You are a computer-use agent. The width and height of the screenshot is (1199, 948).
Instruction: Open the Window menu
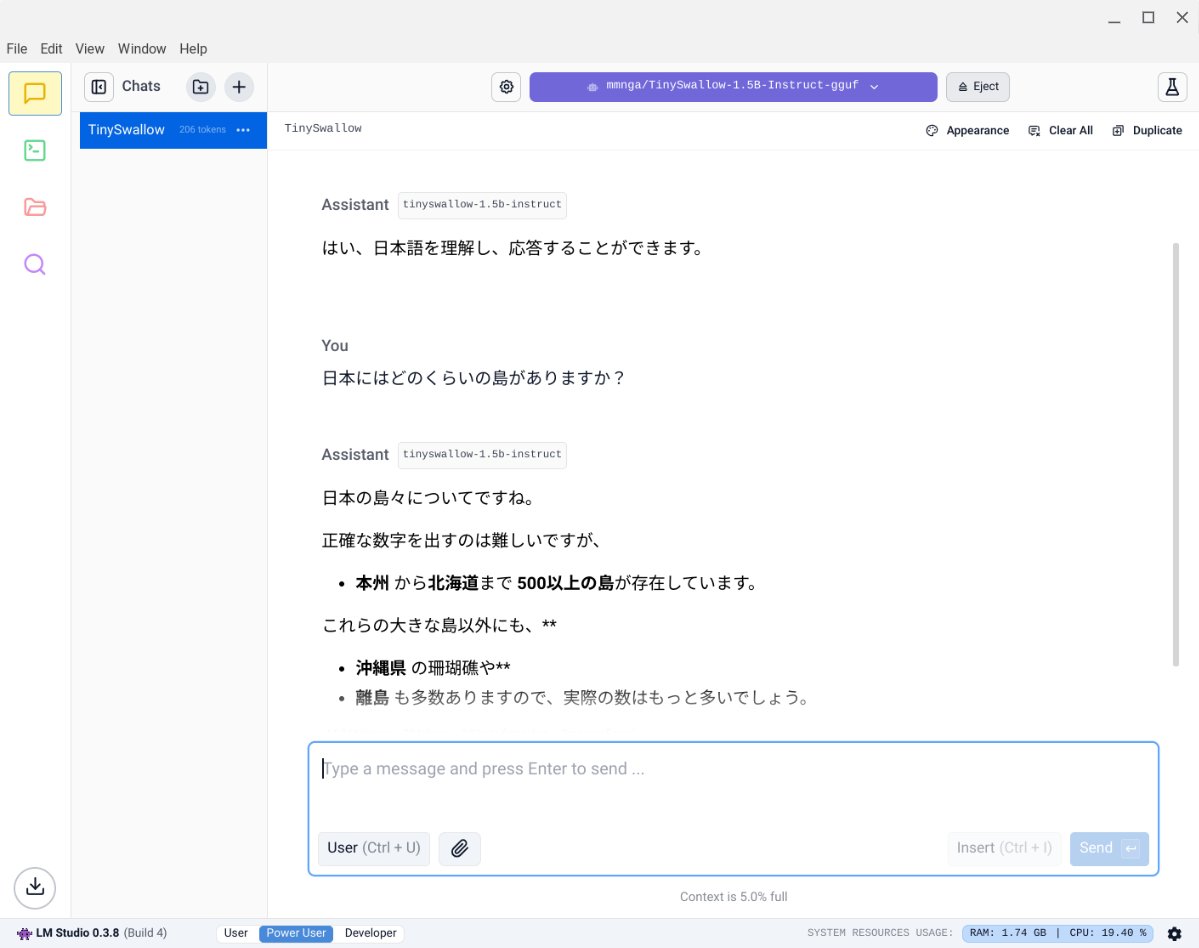pos(141,49)
